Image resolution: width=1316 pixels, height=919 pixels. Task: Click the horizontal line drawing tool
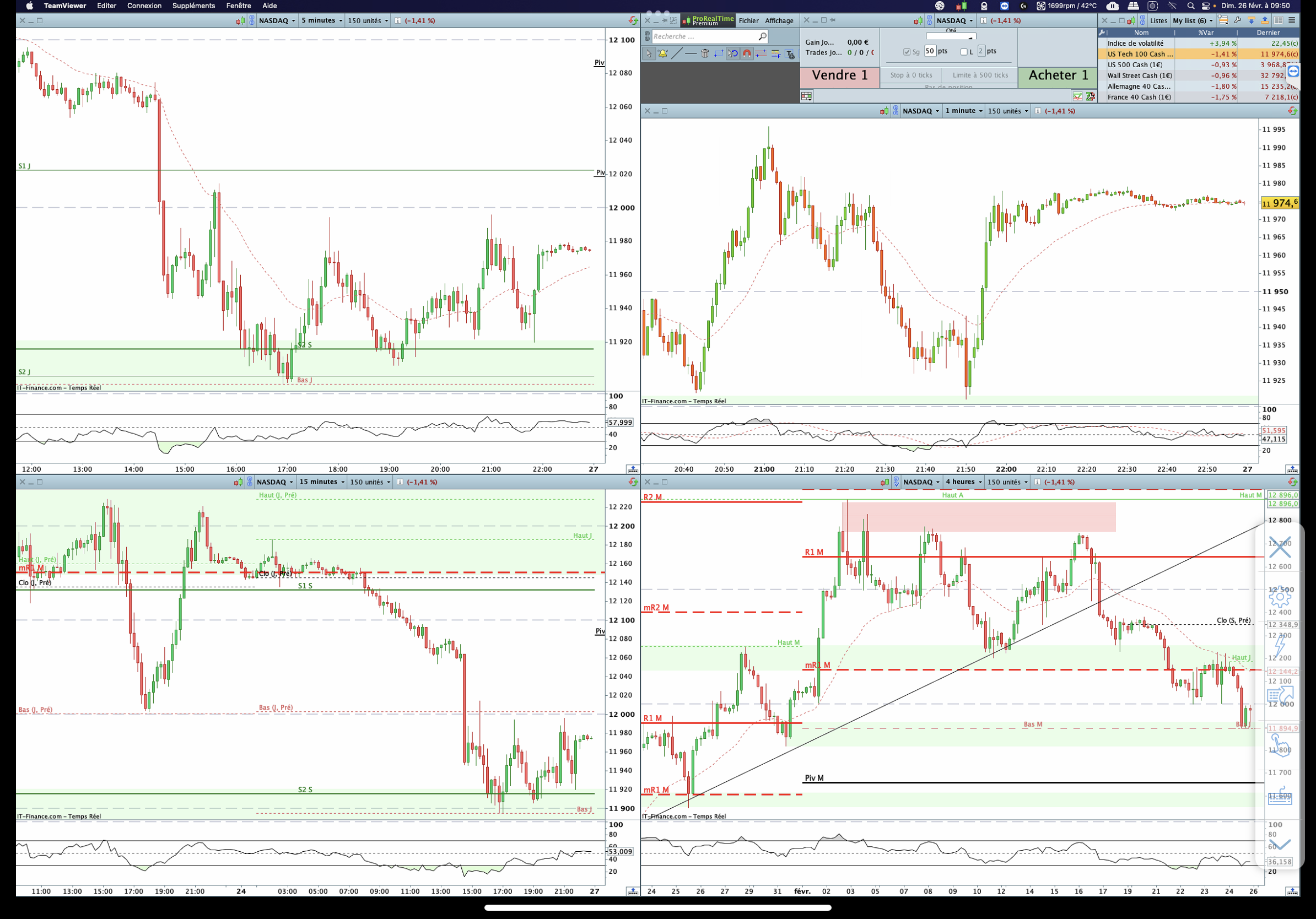click(x=691, y=54)
